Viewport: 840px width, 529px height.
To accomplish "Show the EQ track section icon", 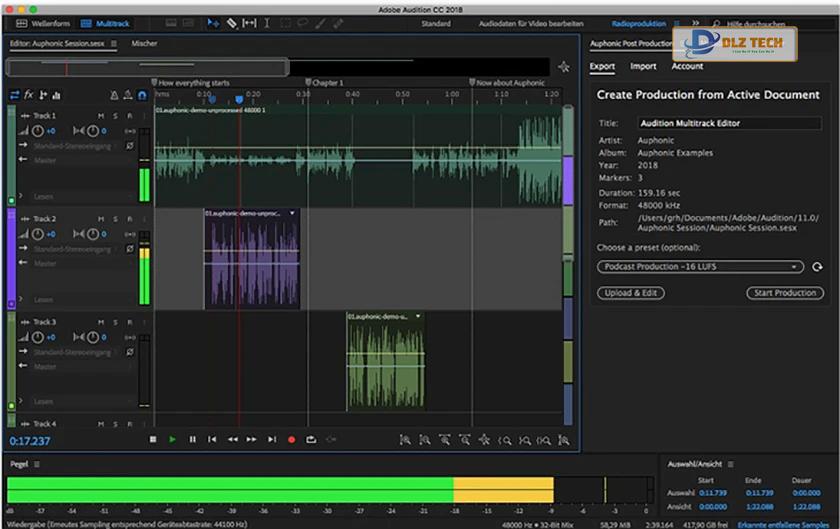I will coord(57,95).
